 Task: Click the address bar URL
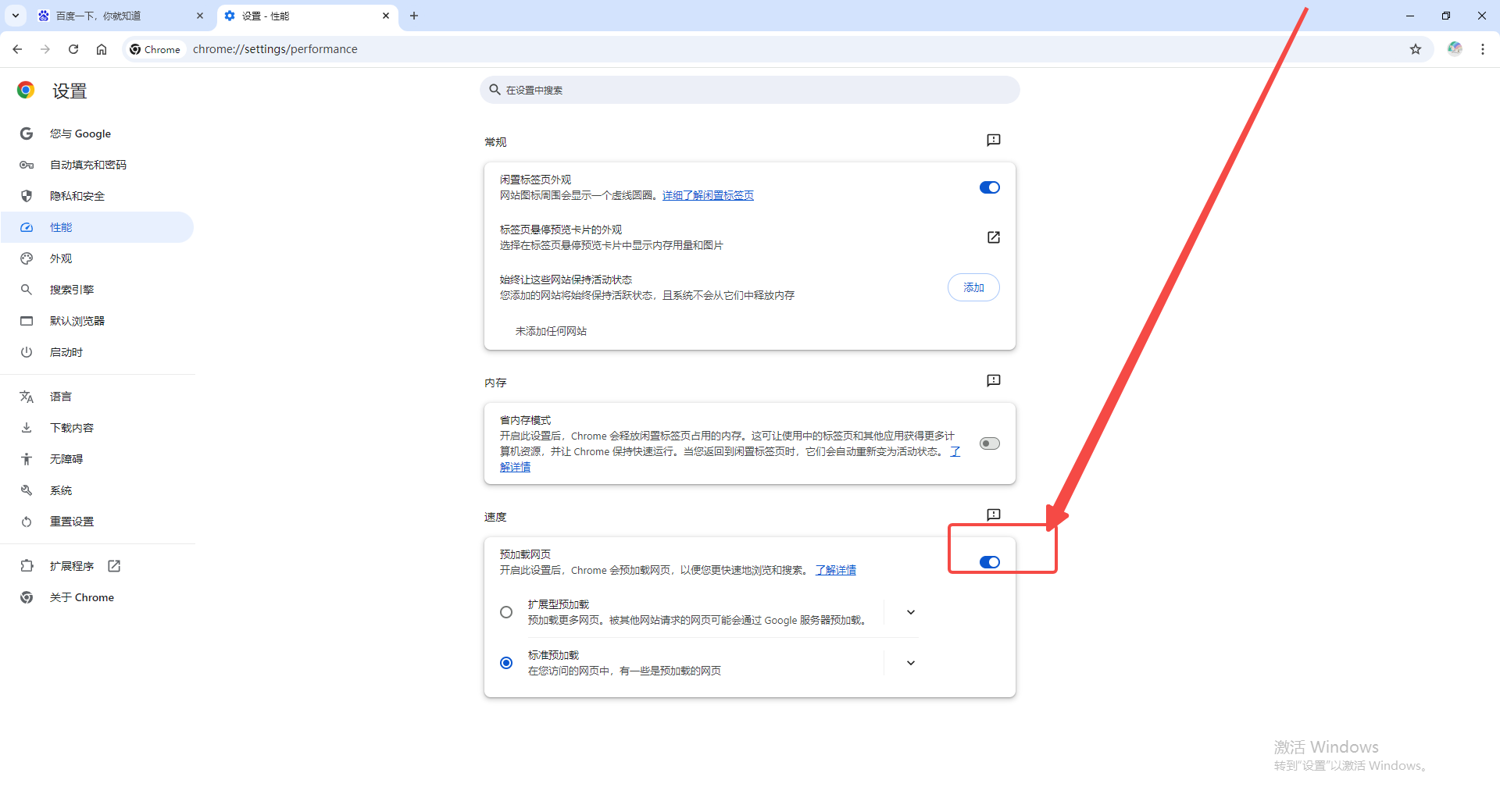click(275, 49)
